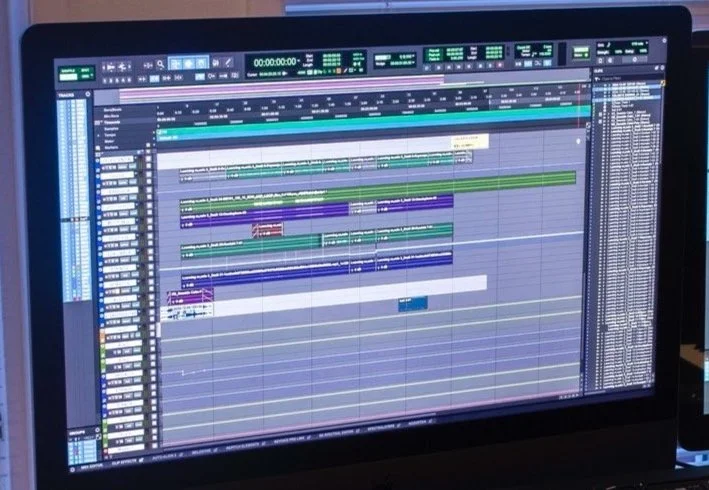This screenshot has height=490, width=709.
Task: Click the audio waveform zoom button
Action: click(111, 67)
